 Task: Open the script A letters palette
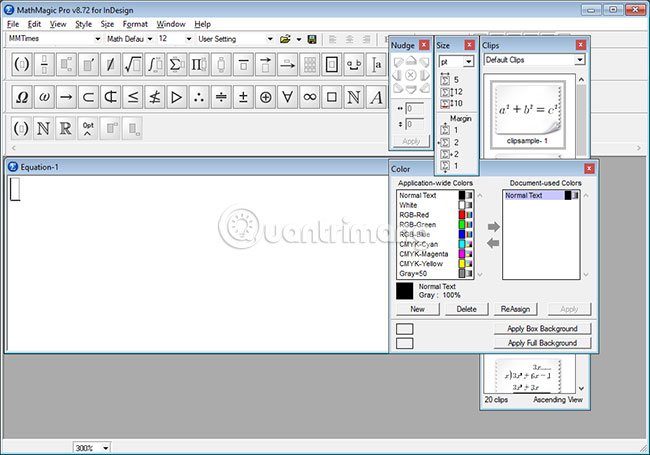pyautogui.click(x=376, y=97)
